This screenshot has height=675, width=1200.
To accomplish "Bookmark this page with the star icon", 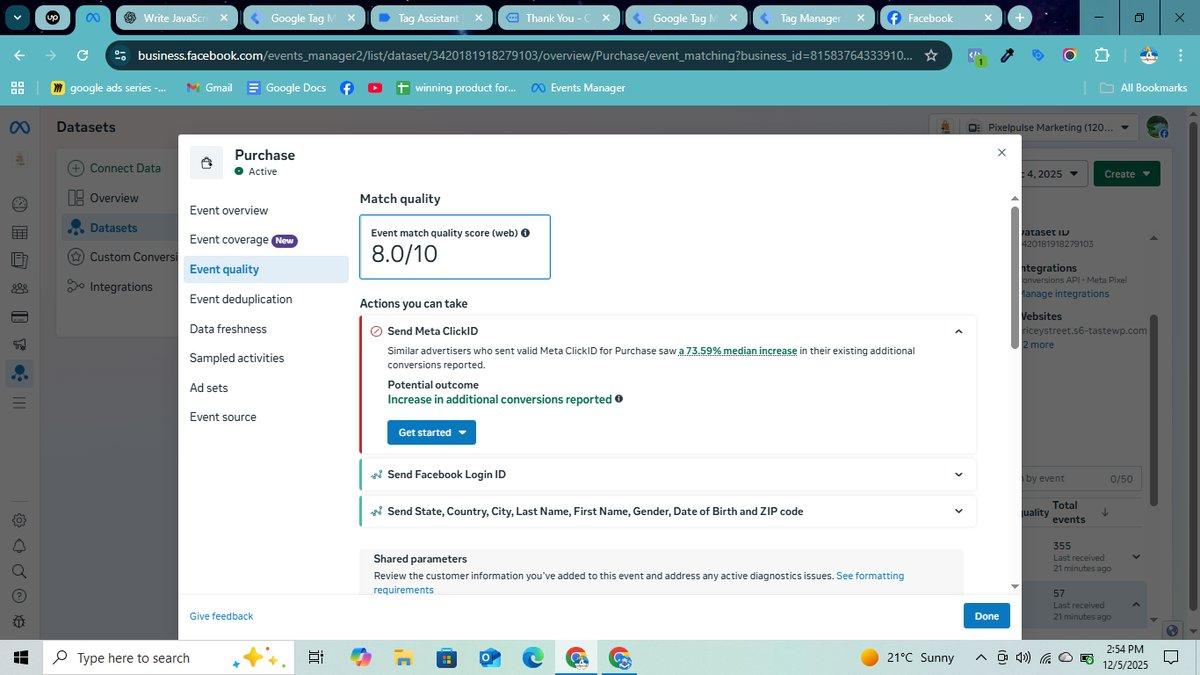I will tap(931, 55).
